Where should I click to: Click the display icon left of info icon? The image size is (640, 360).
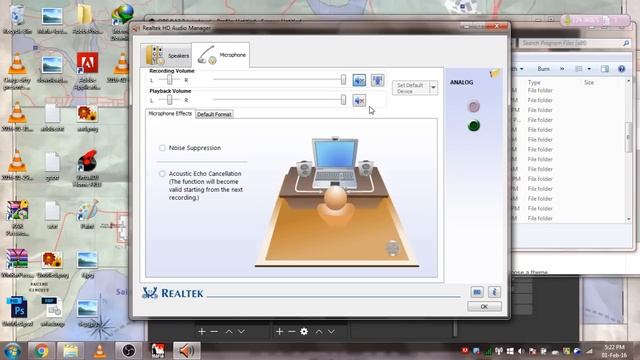[477, 292]
